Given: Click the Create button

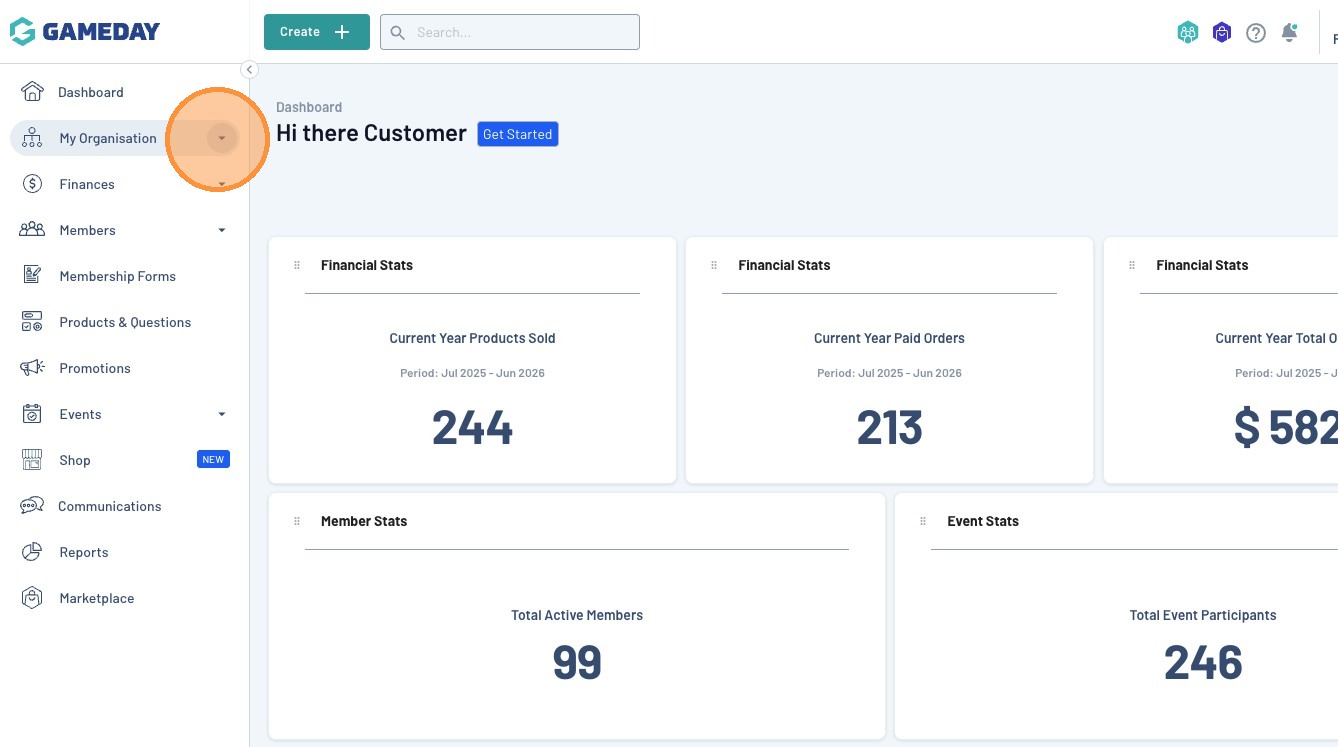Looking at the screenshot, I should [x=317, y=32].
